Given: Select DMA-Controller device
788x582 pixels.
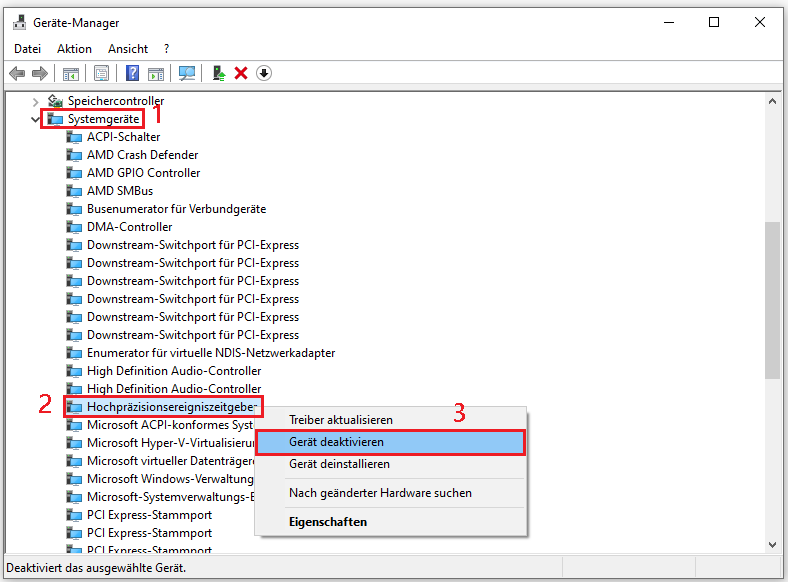Looking at the screenshot, I should pos(130,227).
